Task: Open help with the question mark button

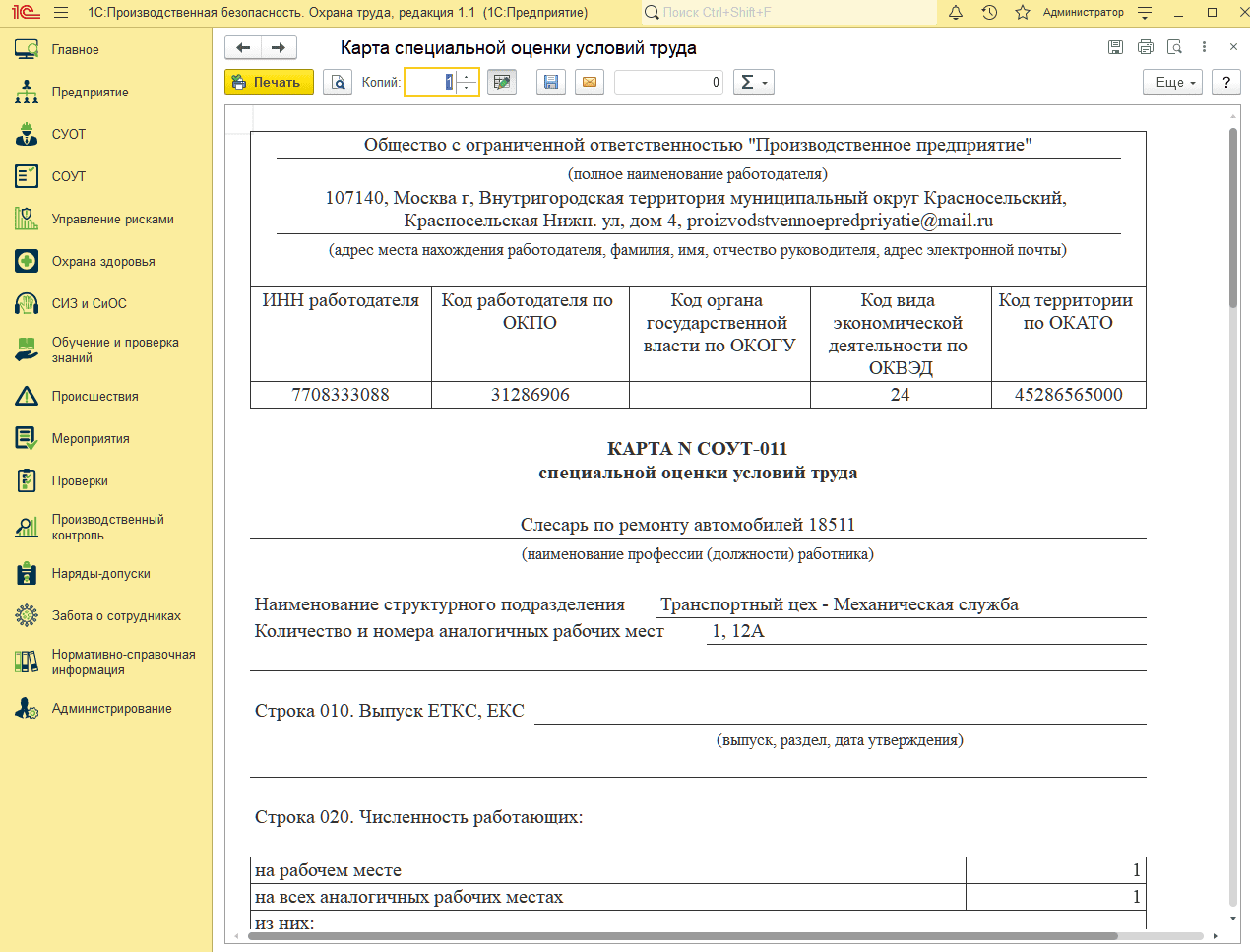Action: click(1226, 82)
